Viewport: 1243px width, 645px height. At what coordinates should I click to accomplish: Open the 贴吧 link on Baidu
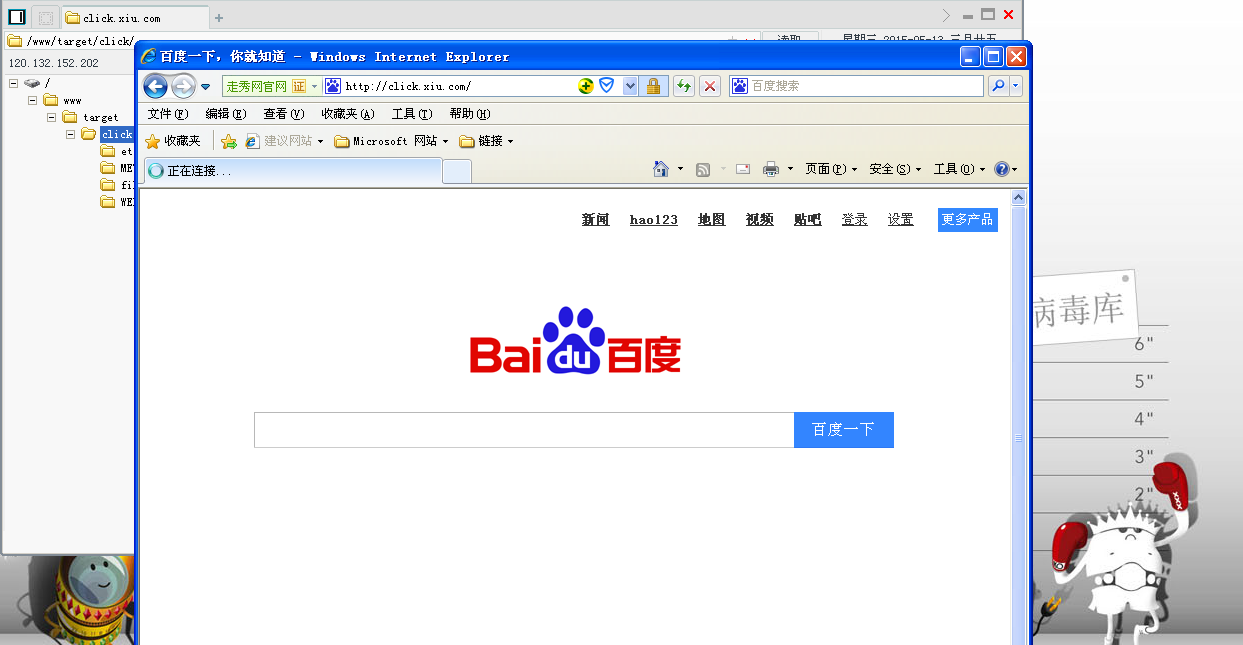click(808, 220)
